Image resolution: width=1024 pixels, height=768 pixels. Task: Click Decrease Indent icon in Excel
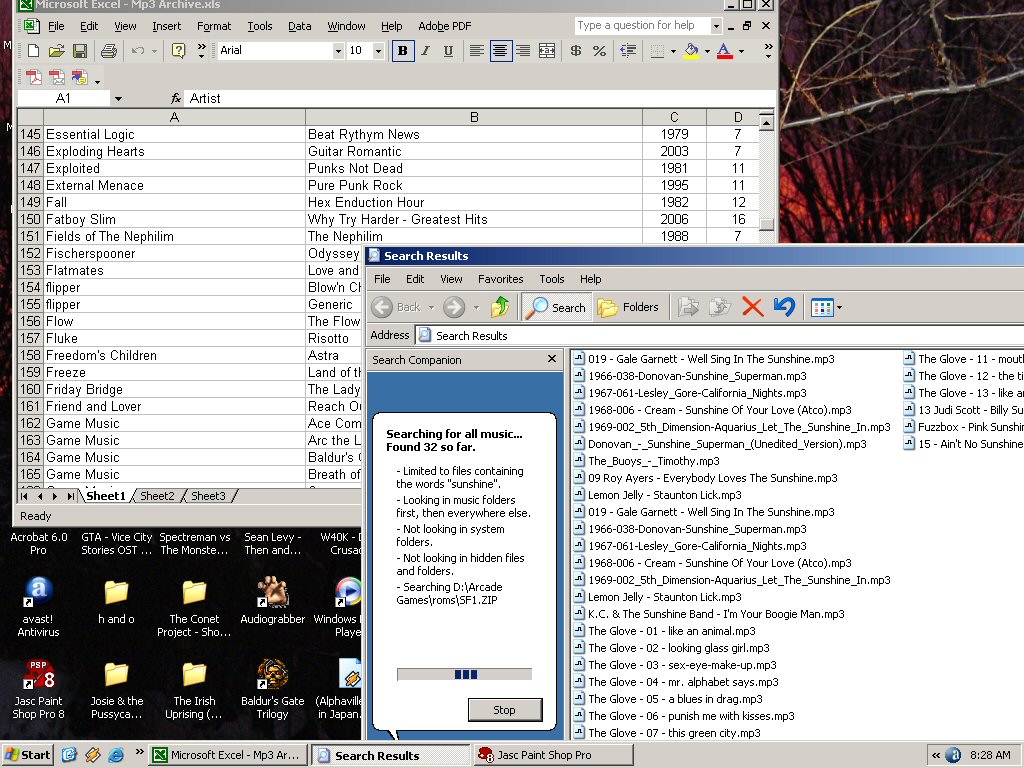pos(628,51)
